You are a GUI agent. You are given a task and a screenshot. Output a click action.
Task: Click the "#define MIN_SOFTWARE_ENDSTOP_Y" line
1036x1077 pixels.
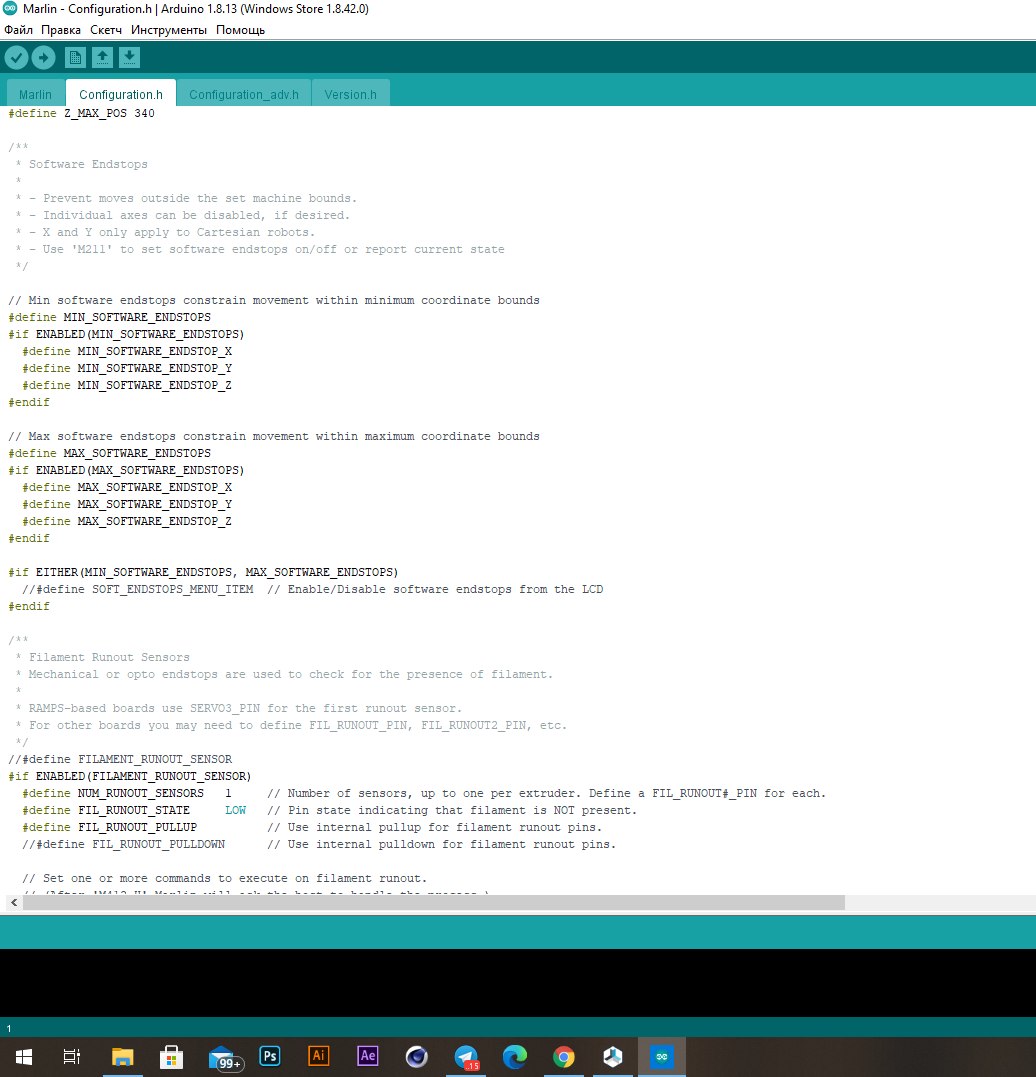tap(126, 368)
